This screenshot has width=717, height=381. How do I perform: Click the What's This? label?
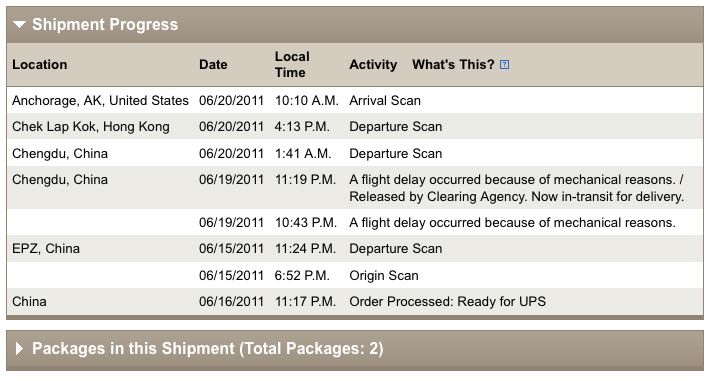coord(453,64)
